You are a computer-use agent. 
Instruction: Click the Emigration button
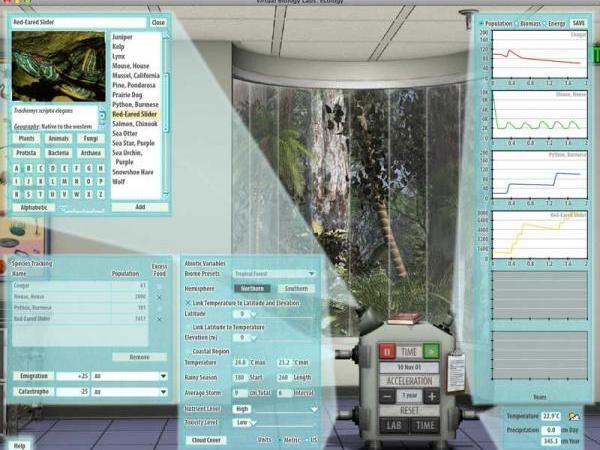tap(34, 376)
